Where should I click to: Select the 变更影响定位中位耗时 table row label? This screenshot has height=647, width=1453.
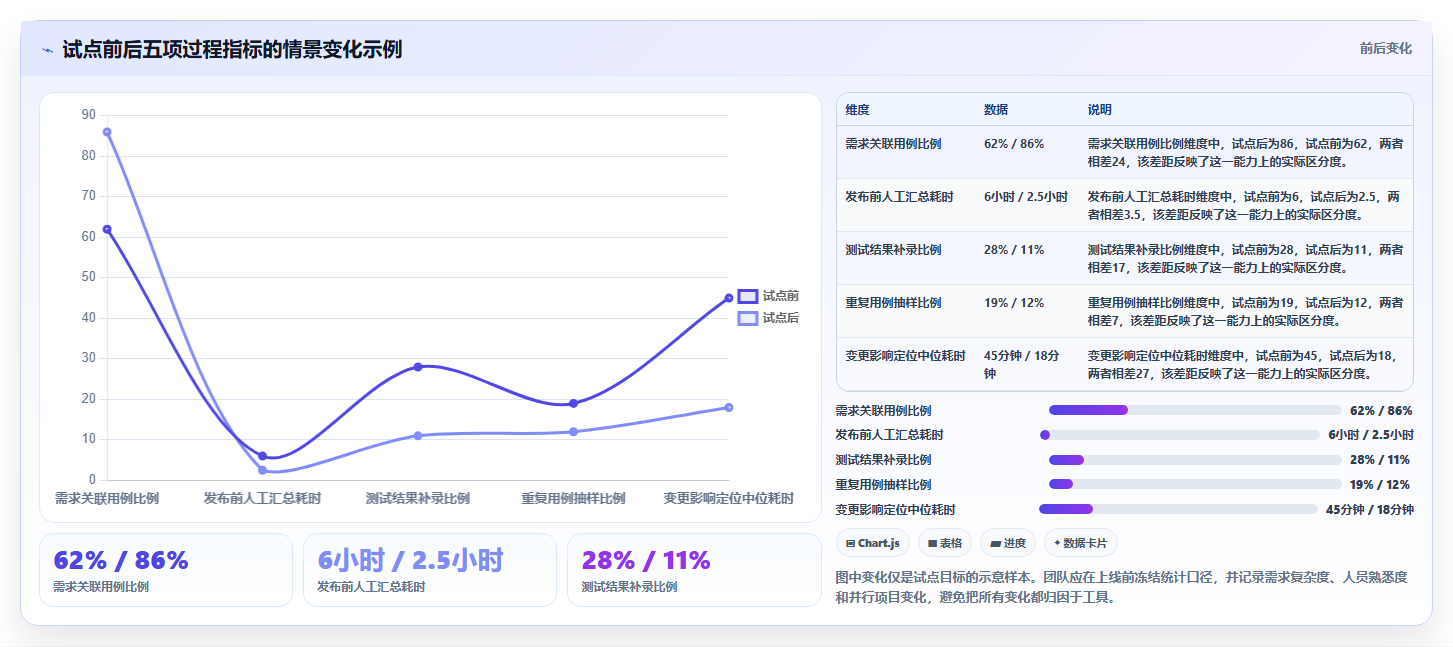click(905, 356)
